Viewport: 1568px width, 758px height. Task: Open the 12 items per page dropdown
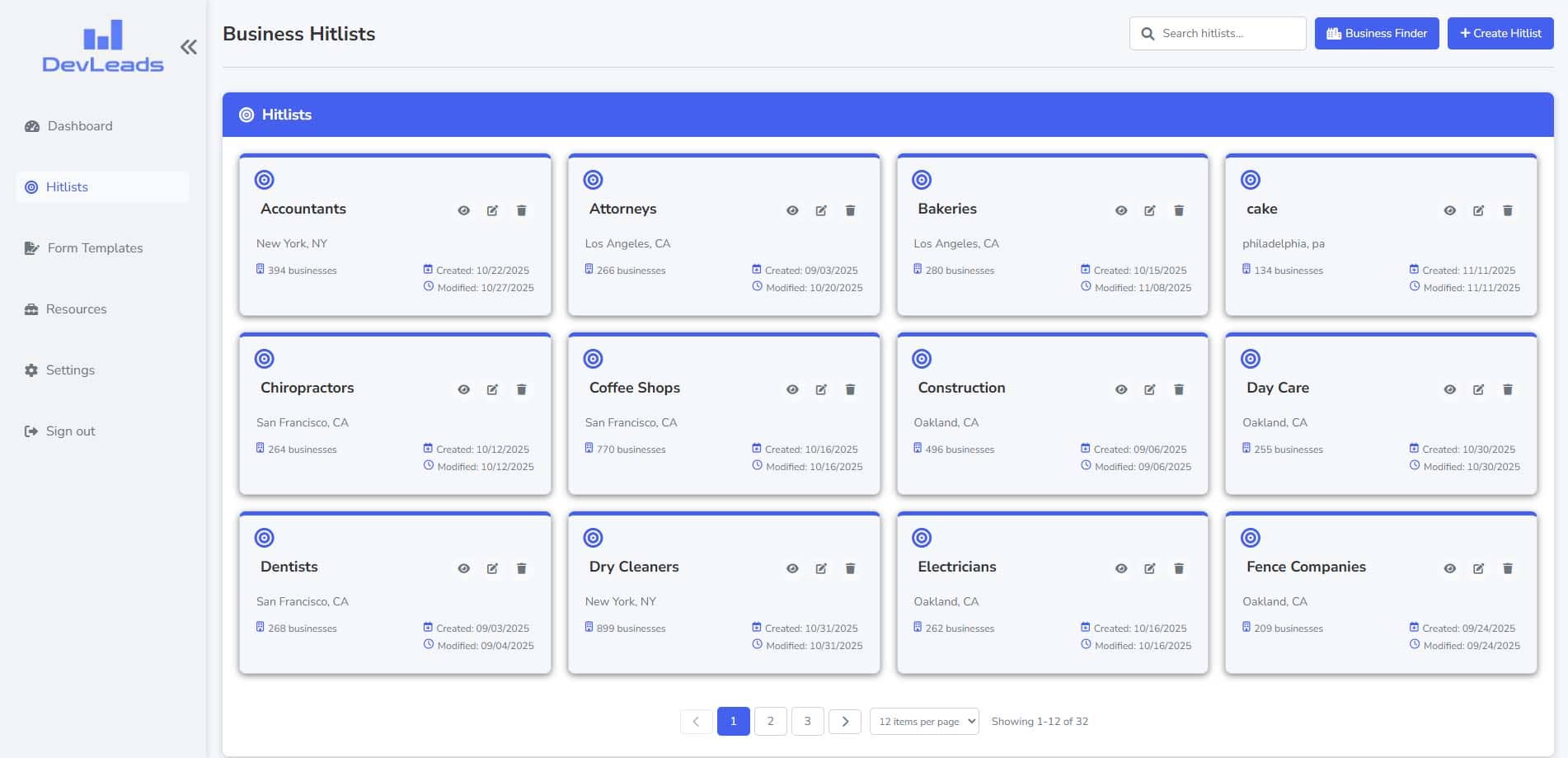[x=924, y=722]
